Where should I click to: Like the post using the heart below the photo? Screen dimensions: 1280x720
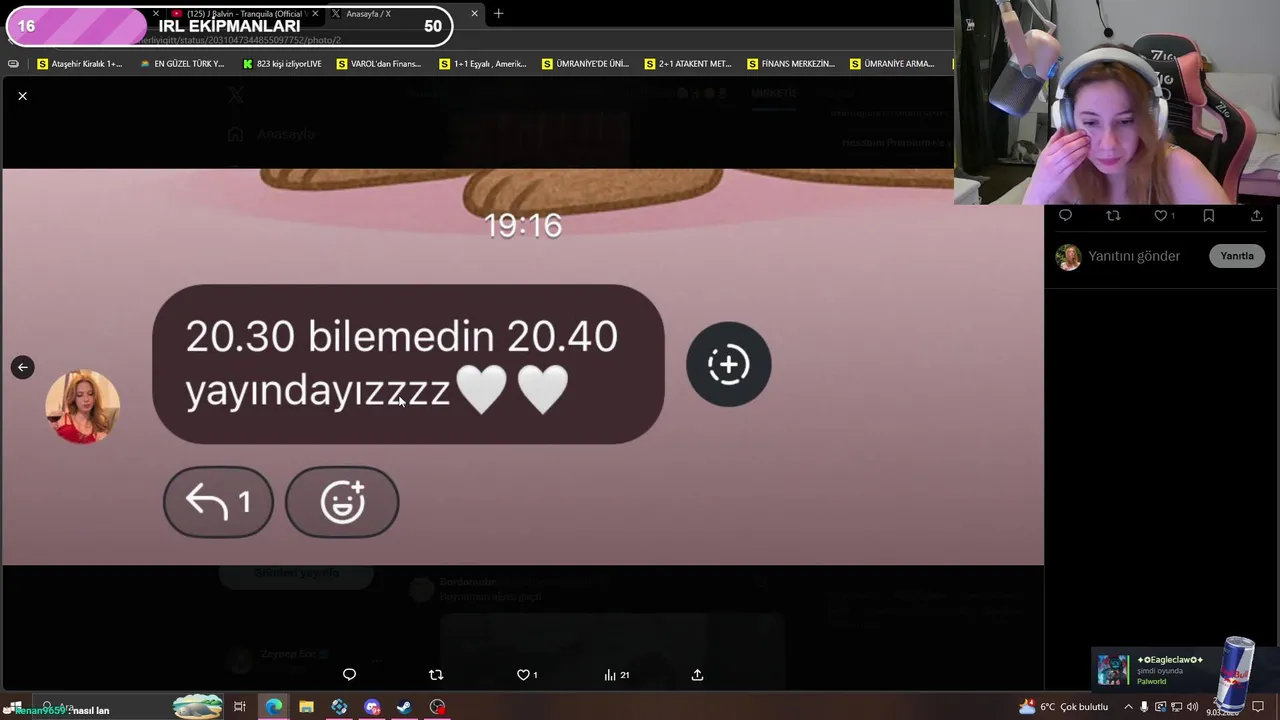coord(522,675)
